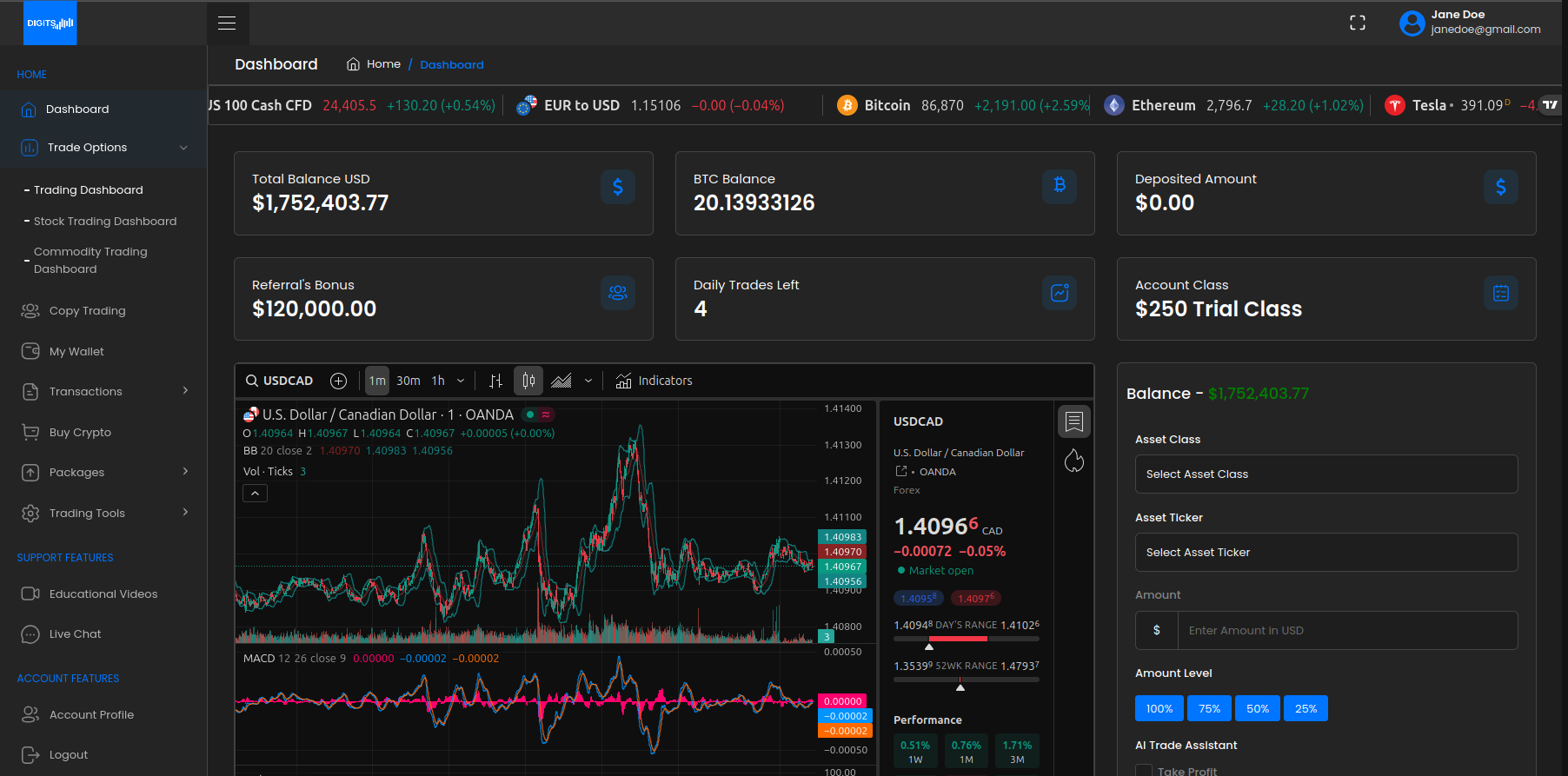
Task: Open Stock Trading Dashboard item
Action: click(x=104, y=222)
